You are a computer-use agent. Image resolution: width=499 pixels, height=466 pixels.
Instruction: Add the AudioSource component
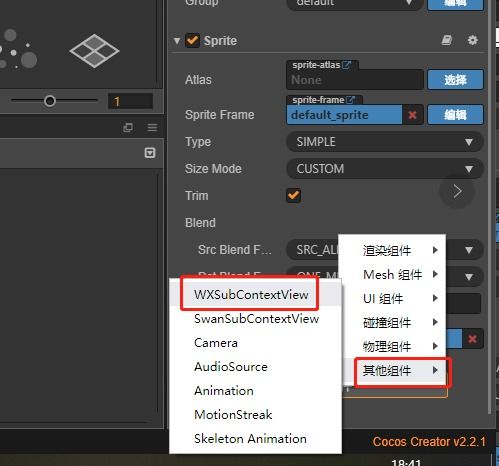(x=256, y=367)
